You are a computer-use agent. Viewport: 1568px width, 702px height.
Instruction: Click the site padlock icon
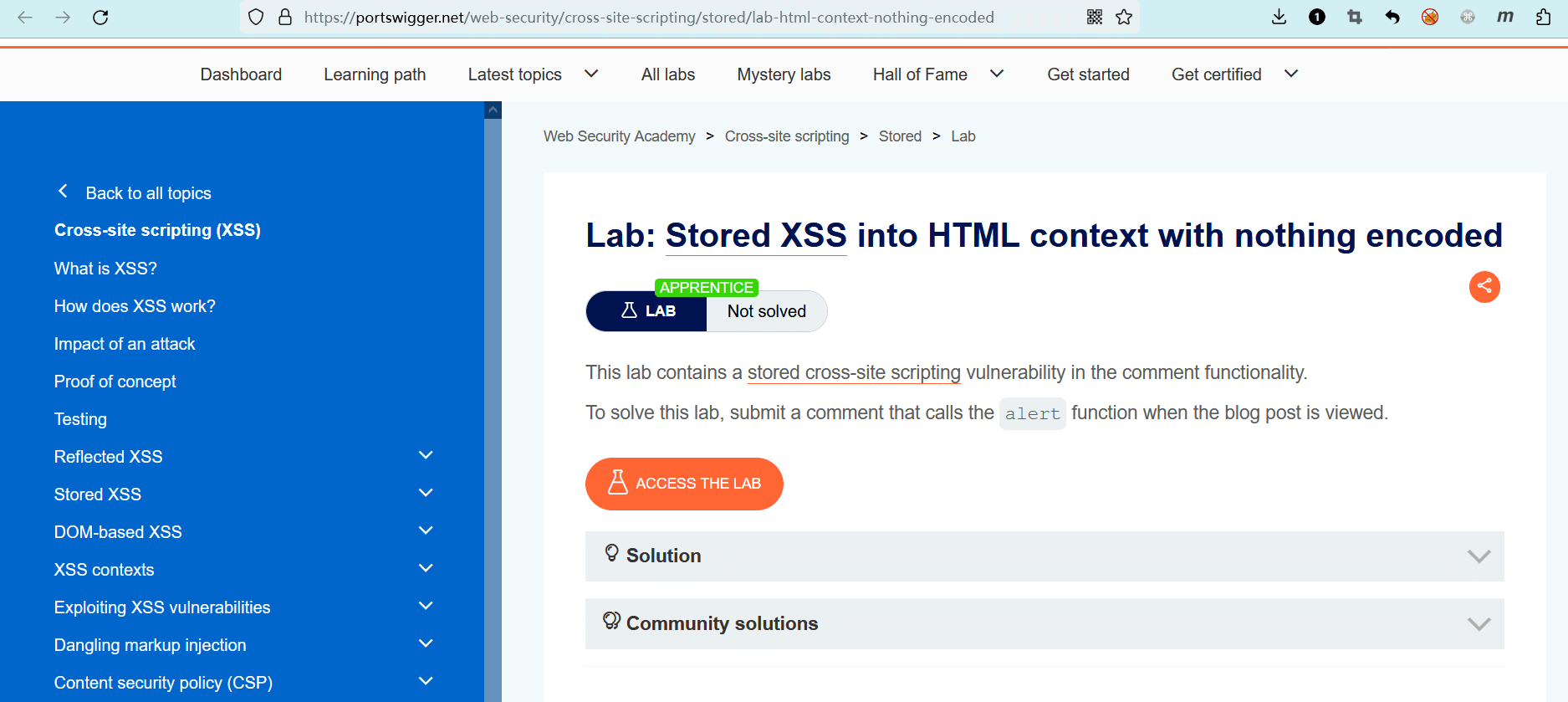pos(285,18)
